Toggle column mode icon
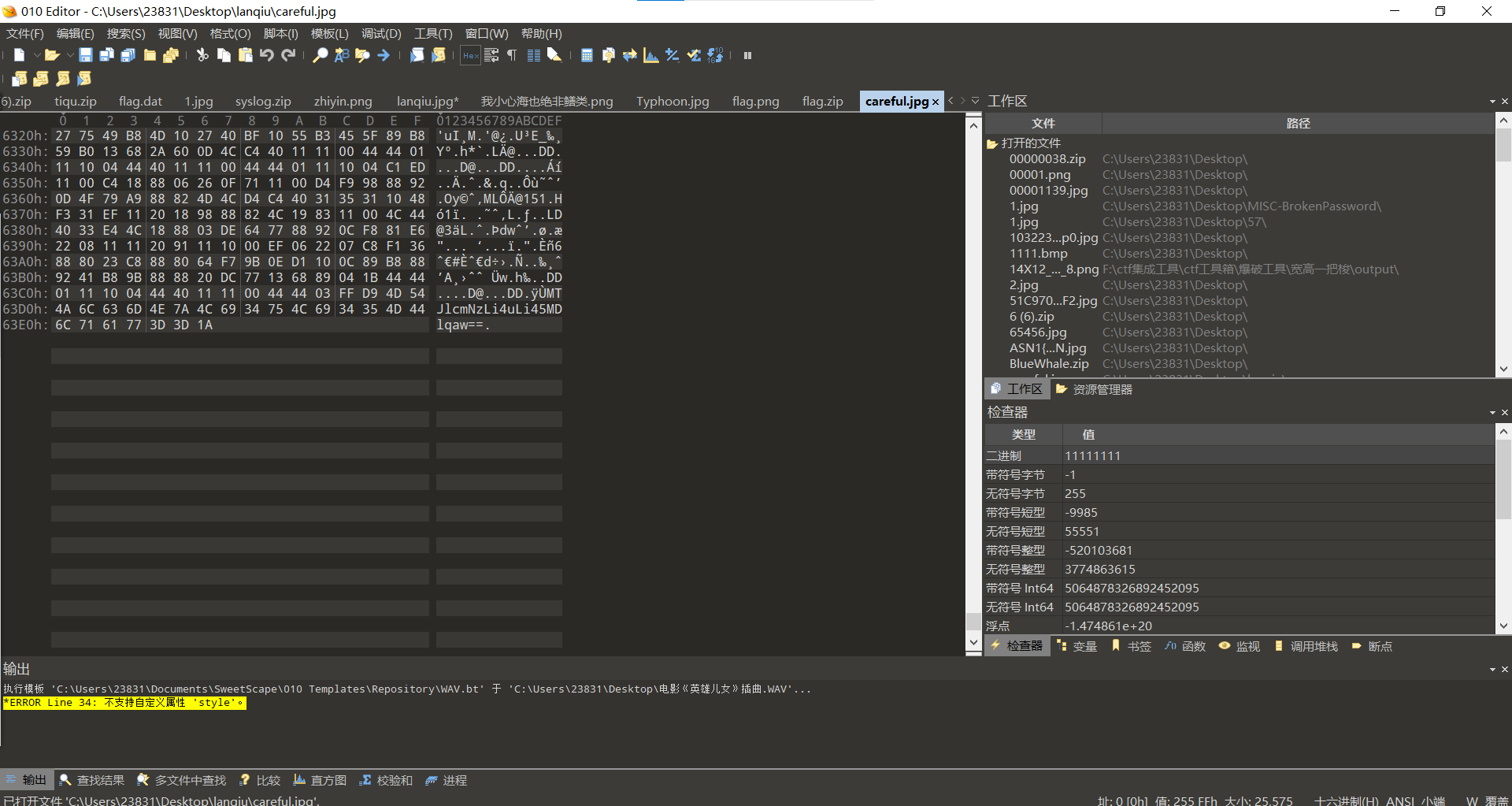Image resolution: width=1512 pixels, height=806 pixels. coord(534,55)
